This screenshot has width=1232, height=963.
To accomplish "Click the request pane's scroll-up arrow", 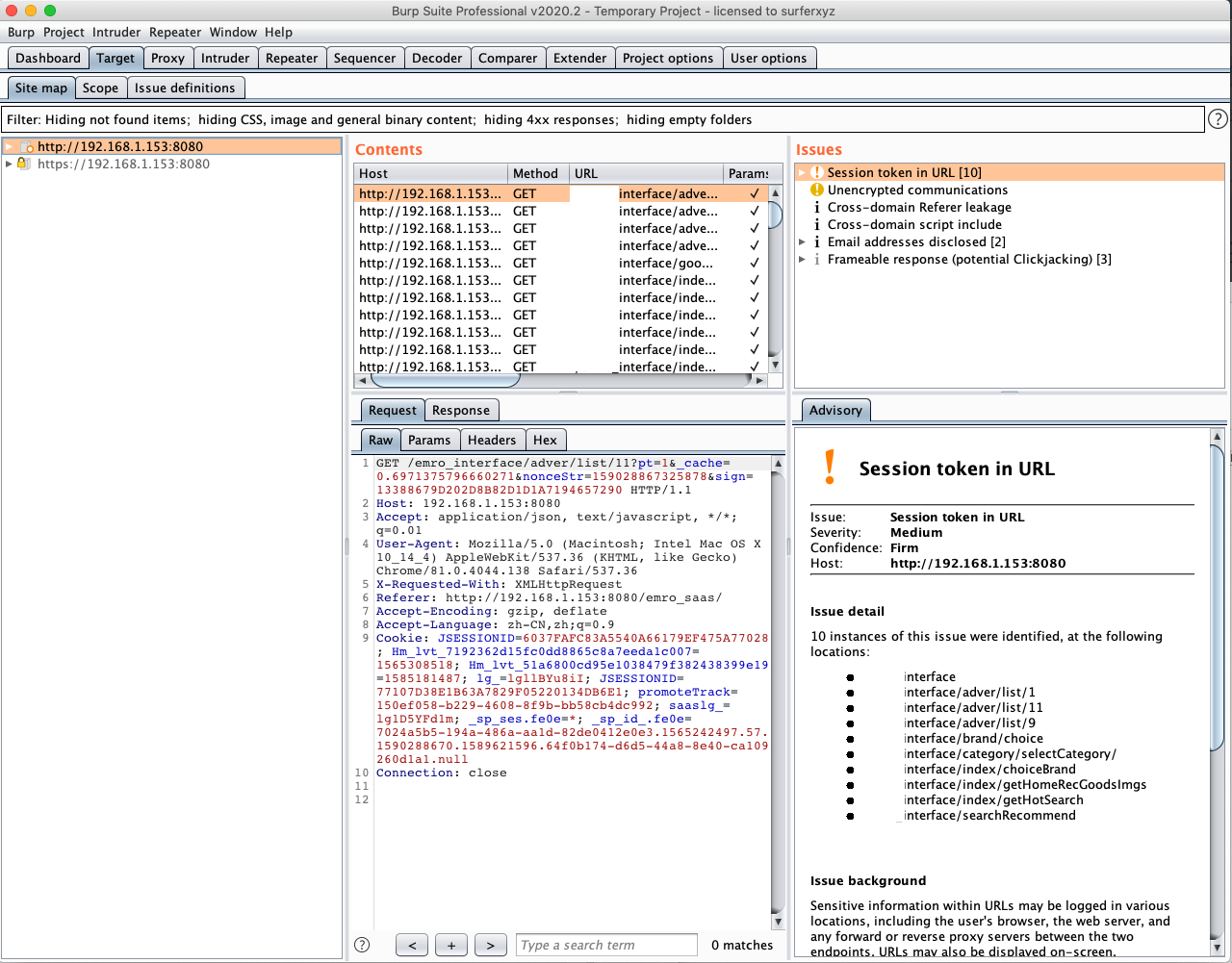I will pyautogui.click(x=778, y=464).
